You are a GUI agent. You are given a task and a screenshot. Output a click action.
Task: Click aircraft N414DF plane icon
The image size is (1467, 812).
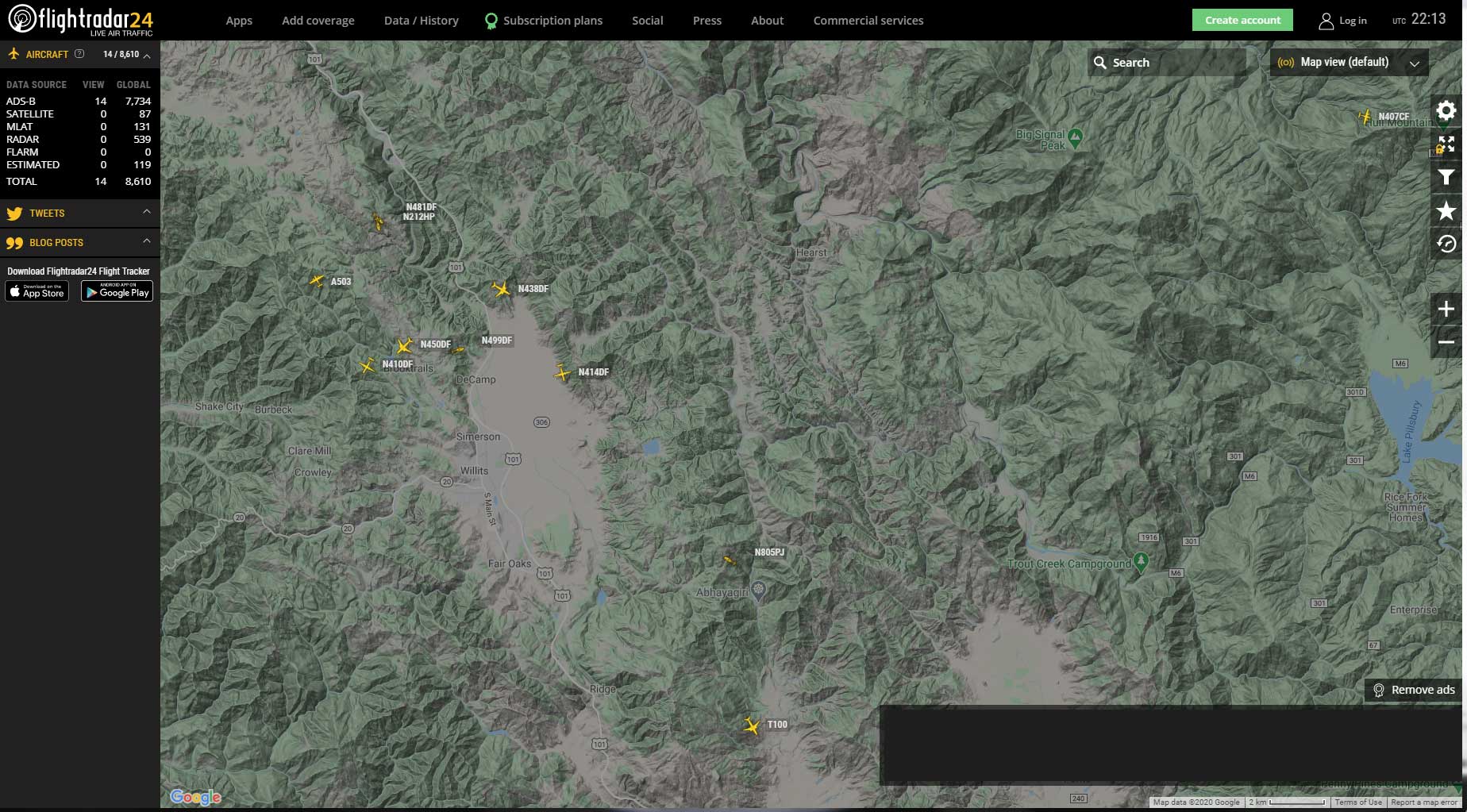[x=562, y=372]
